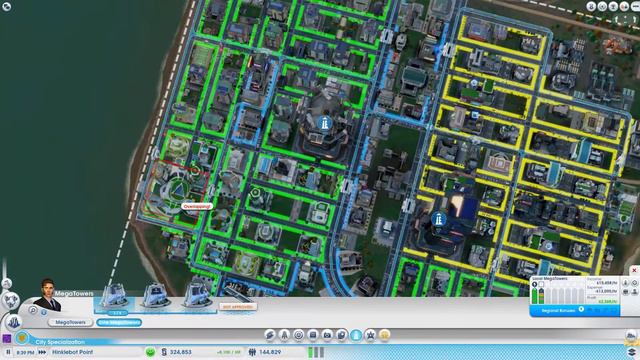Click the small top round icon on left sidebar

pyautogui.click(x=6, y=283)
